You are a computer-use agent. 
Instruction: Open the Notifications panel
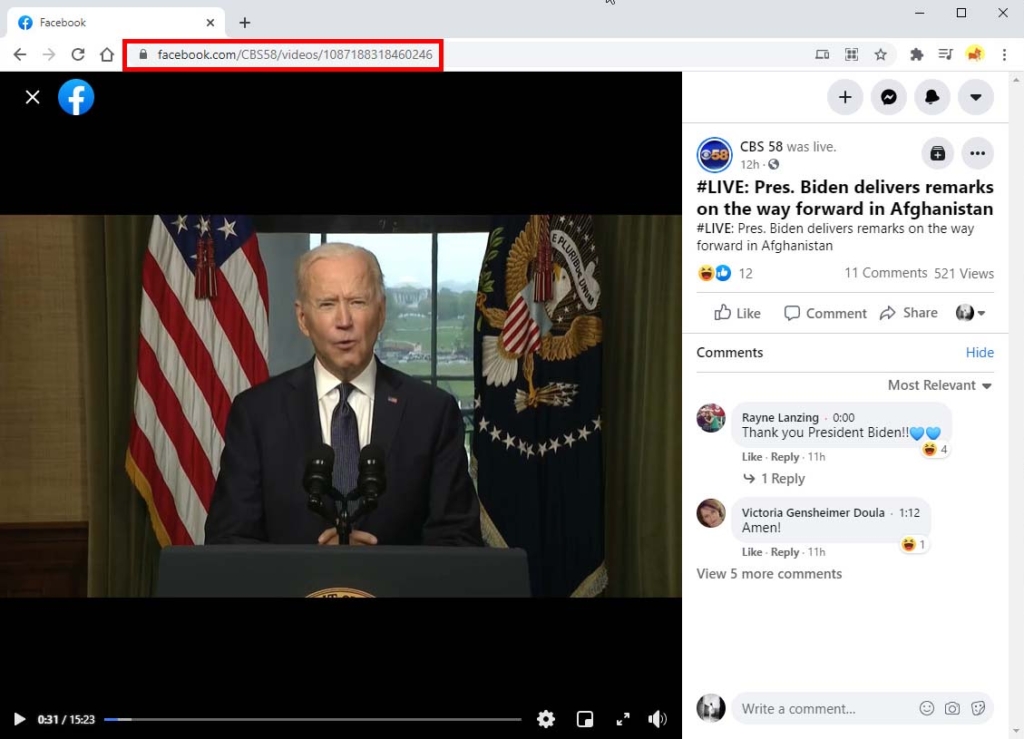click(x=933, y=97)
